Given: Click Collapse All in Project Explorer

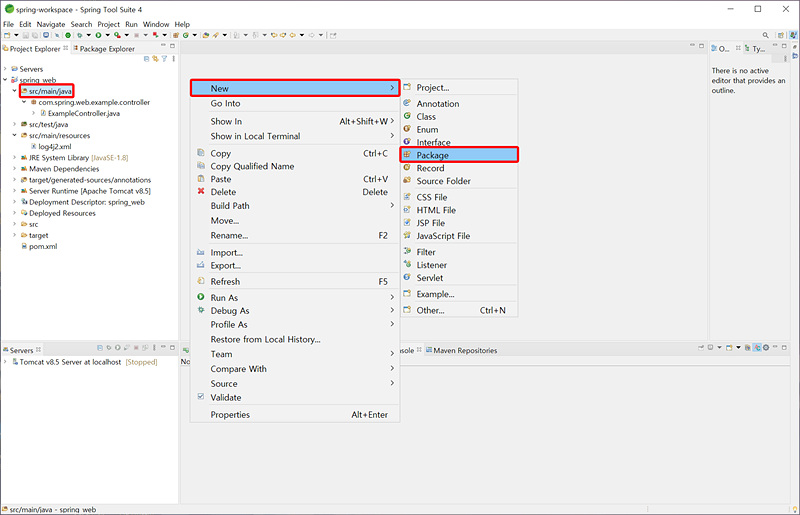Looking at the screenshot, I should click(x=146, y=59).
